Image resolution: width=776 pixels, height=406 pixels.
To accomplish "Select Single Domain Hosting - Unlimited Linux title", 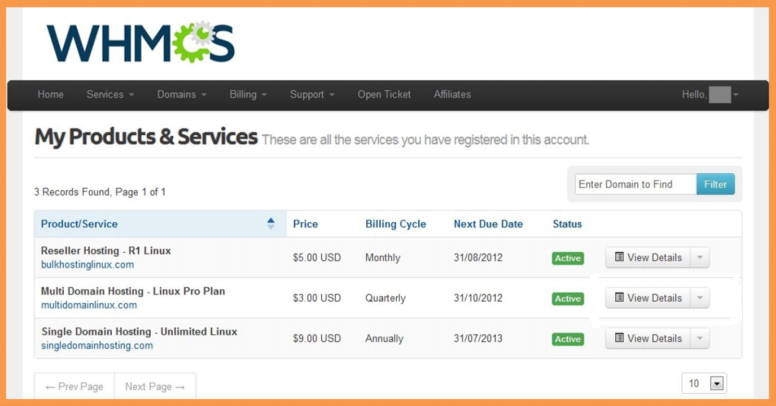I will 139,332.
